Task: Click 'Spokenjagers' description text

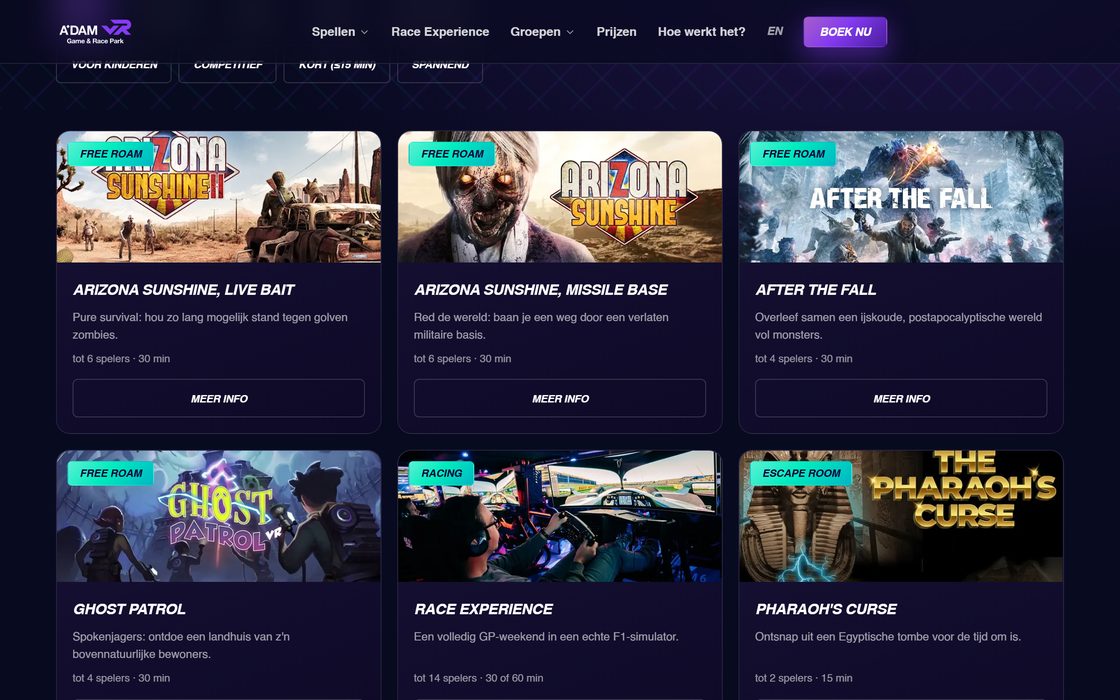Action: (181, 645)
